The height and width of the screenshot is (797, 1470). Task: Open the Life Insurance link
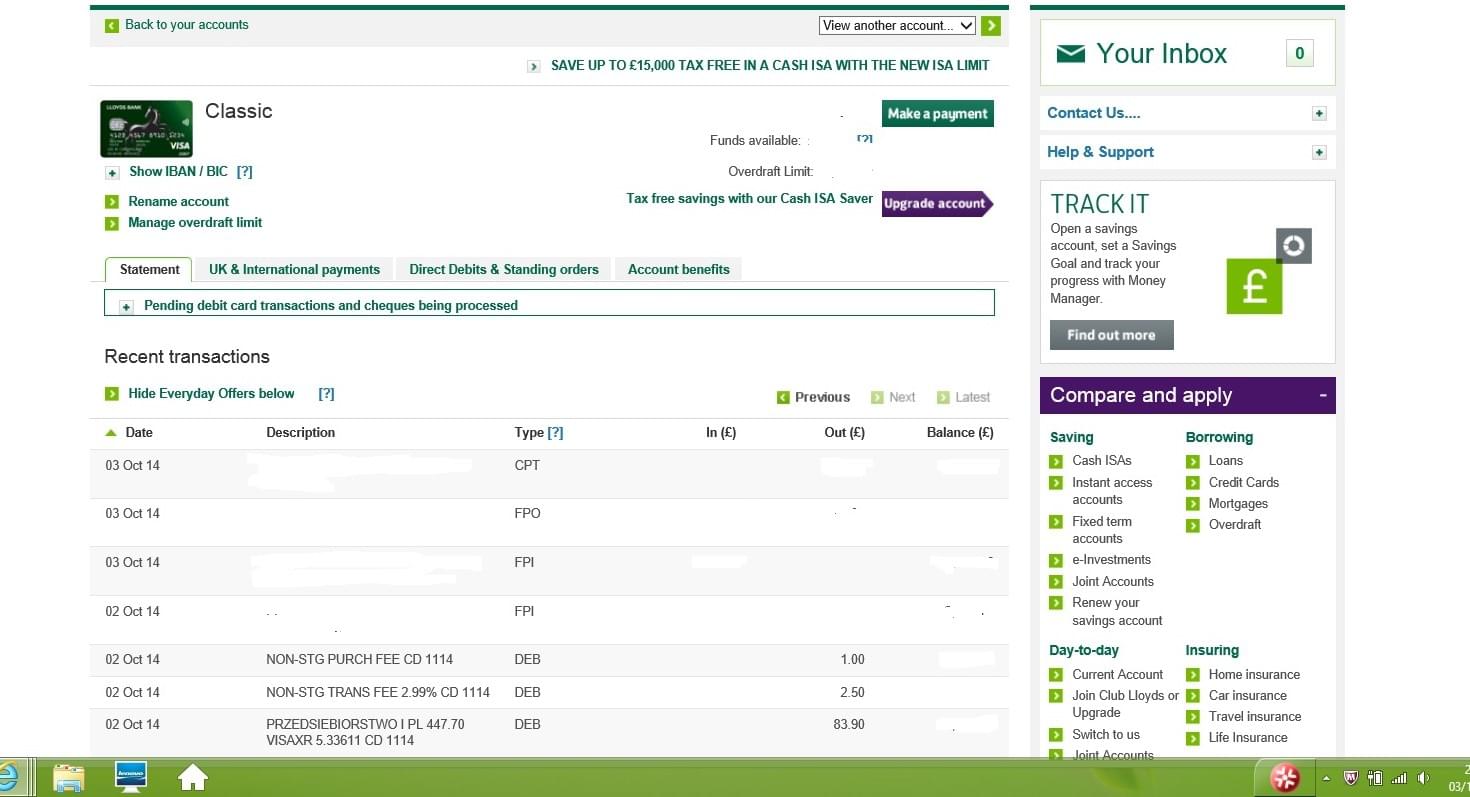pos(1248,737)
